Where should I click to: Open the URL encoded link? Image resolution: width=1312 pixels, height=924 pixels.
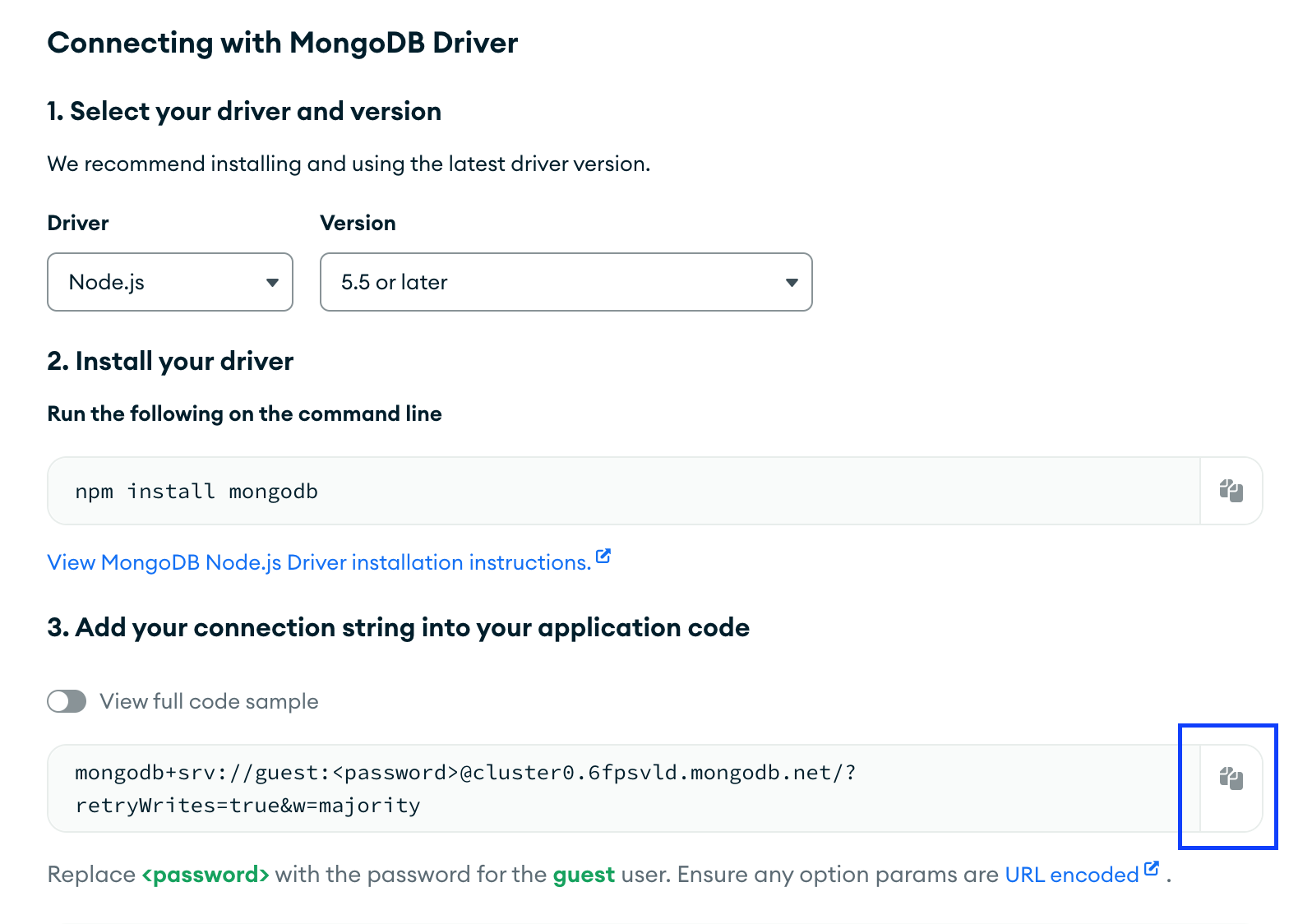tap(1072, 875)
